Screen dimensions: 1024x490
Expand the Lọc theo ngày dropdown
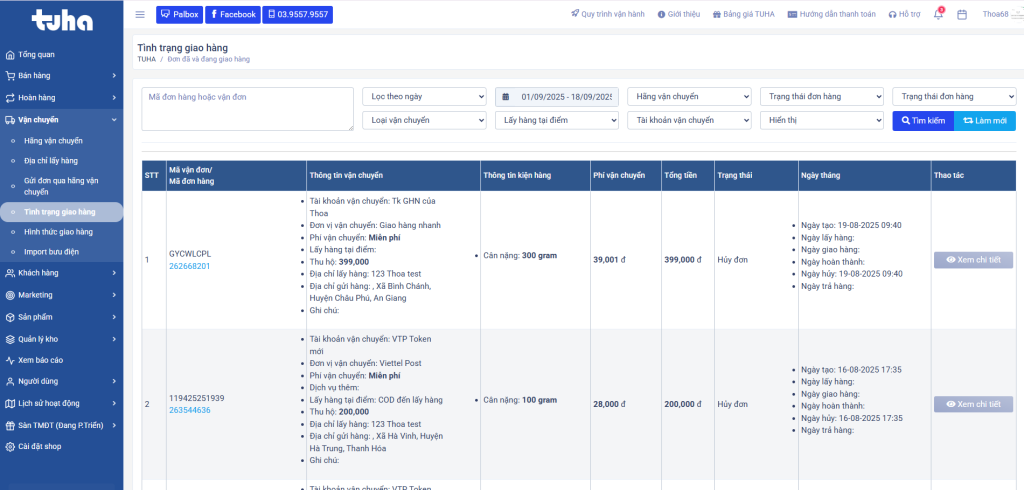[424, 97]
